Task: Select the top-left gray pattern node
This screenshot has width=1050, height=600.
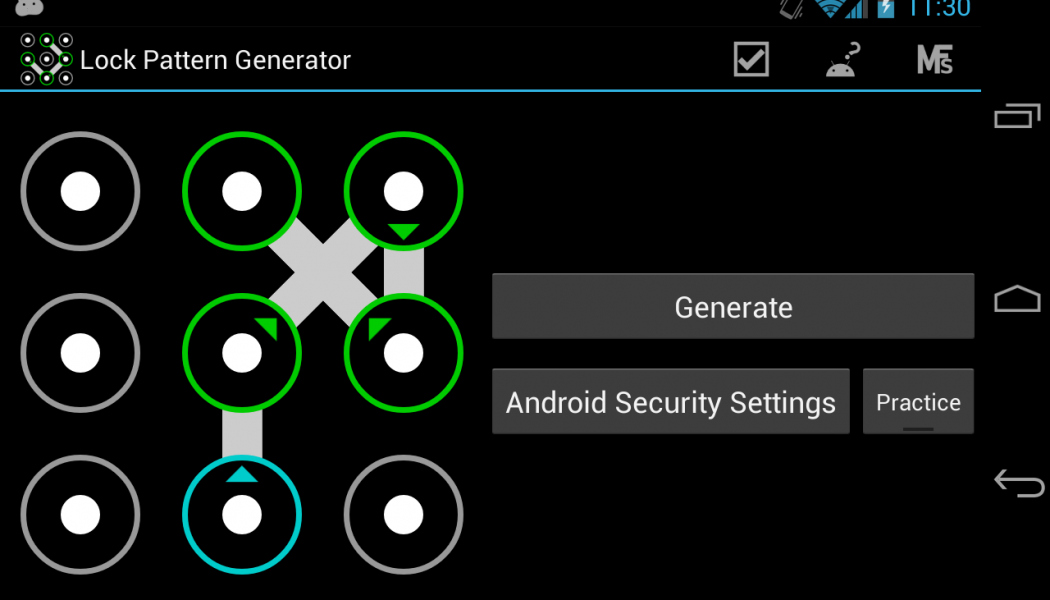Action: pos(80,192)
